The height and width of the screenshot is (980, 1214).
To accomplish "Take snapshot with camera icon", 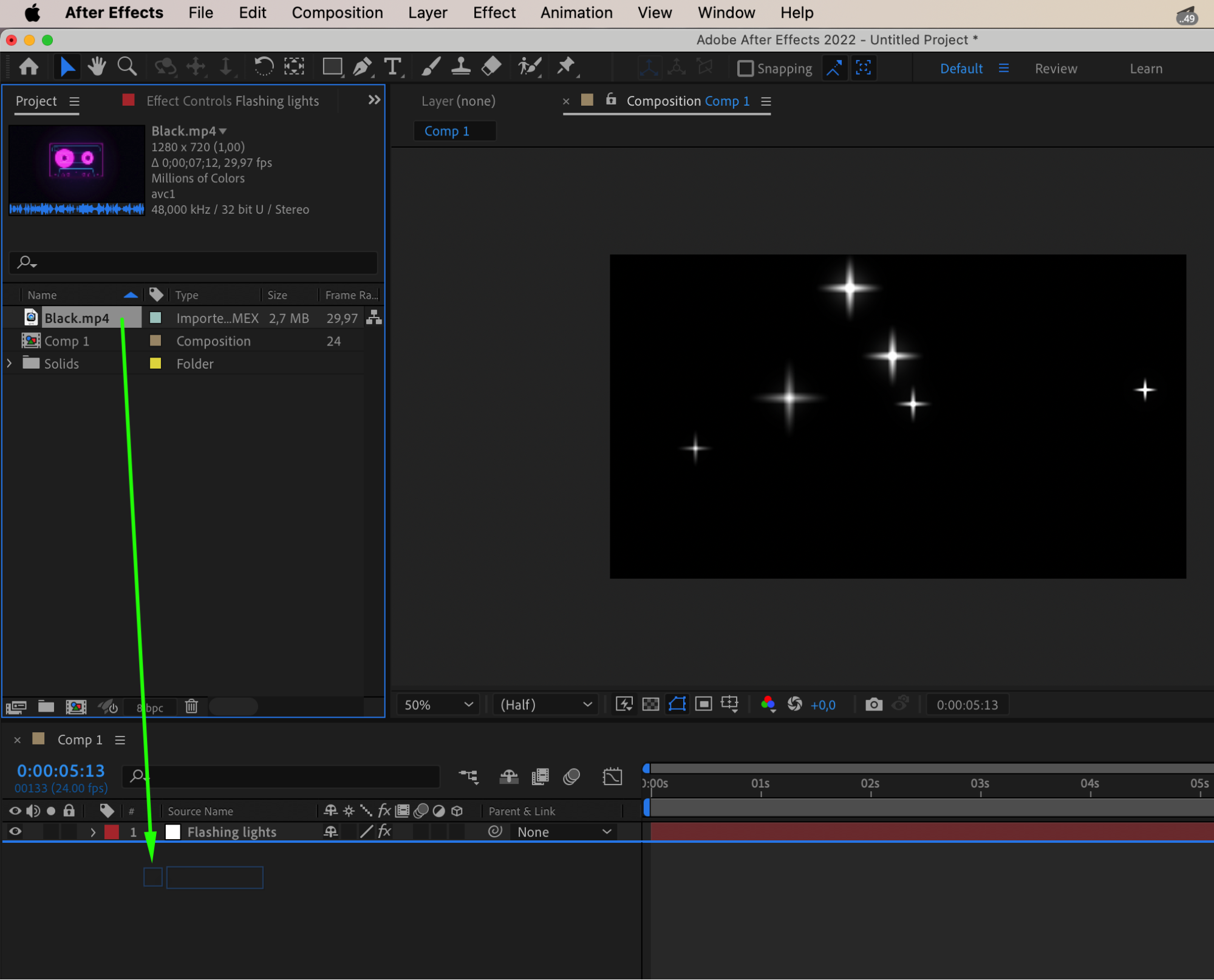I will coord(873,704).
